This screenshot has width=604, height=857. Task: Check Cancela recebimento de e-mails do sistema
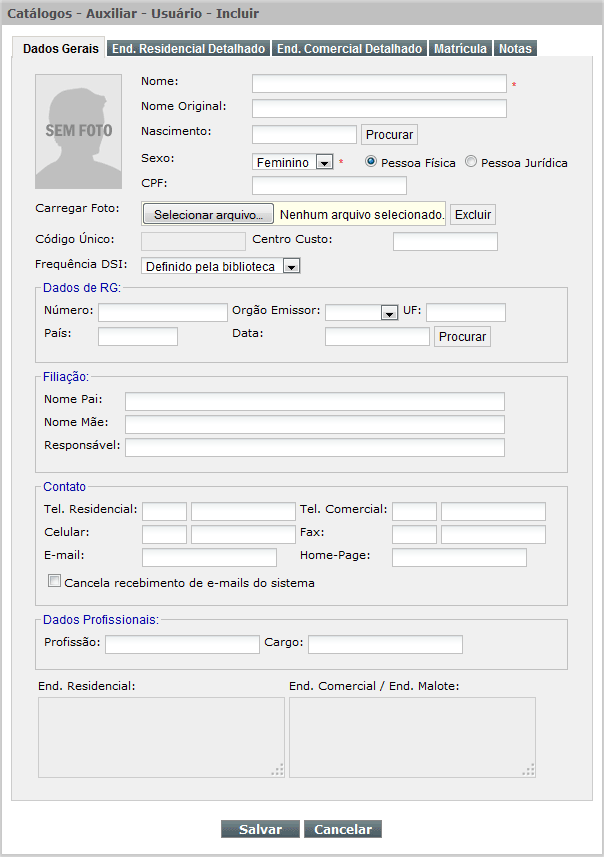pos(54,581)
